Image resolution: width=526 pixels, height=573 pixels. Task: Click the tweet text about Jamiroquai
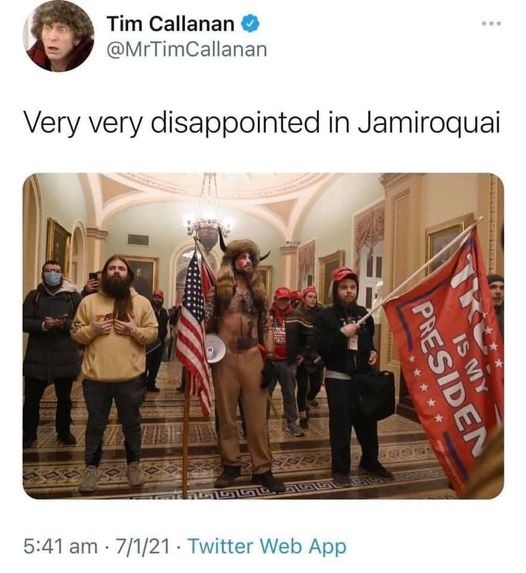[262, 124]
